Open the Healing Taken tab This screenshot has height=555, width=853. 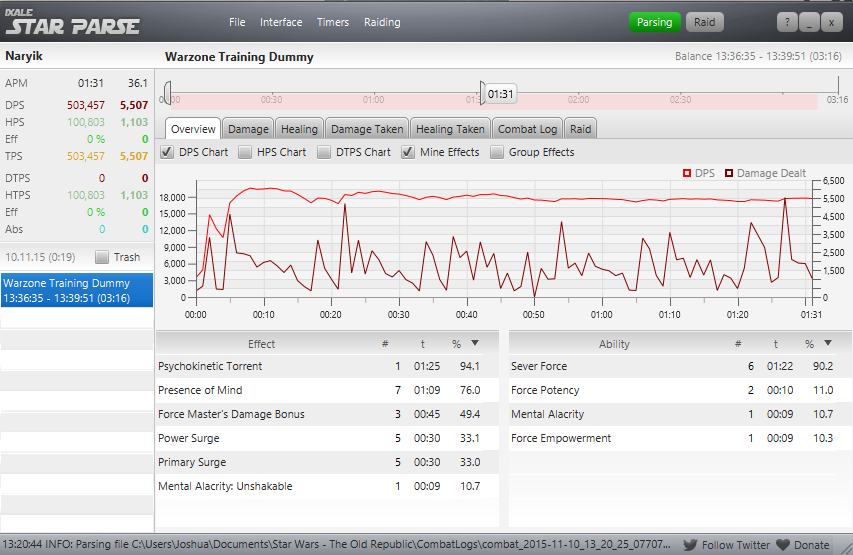[450, 129]
